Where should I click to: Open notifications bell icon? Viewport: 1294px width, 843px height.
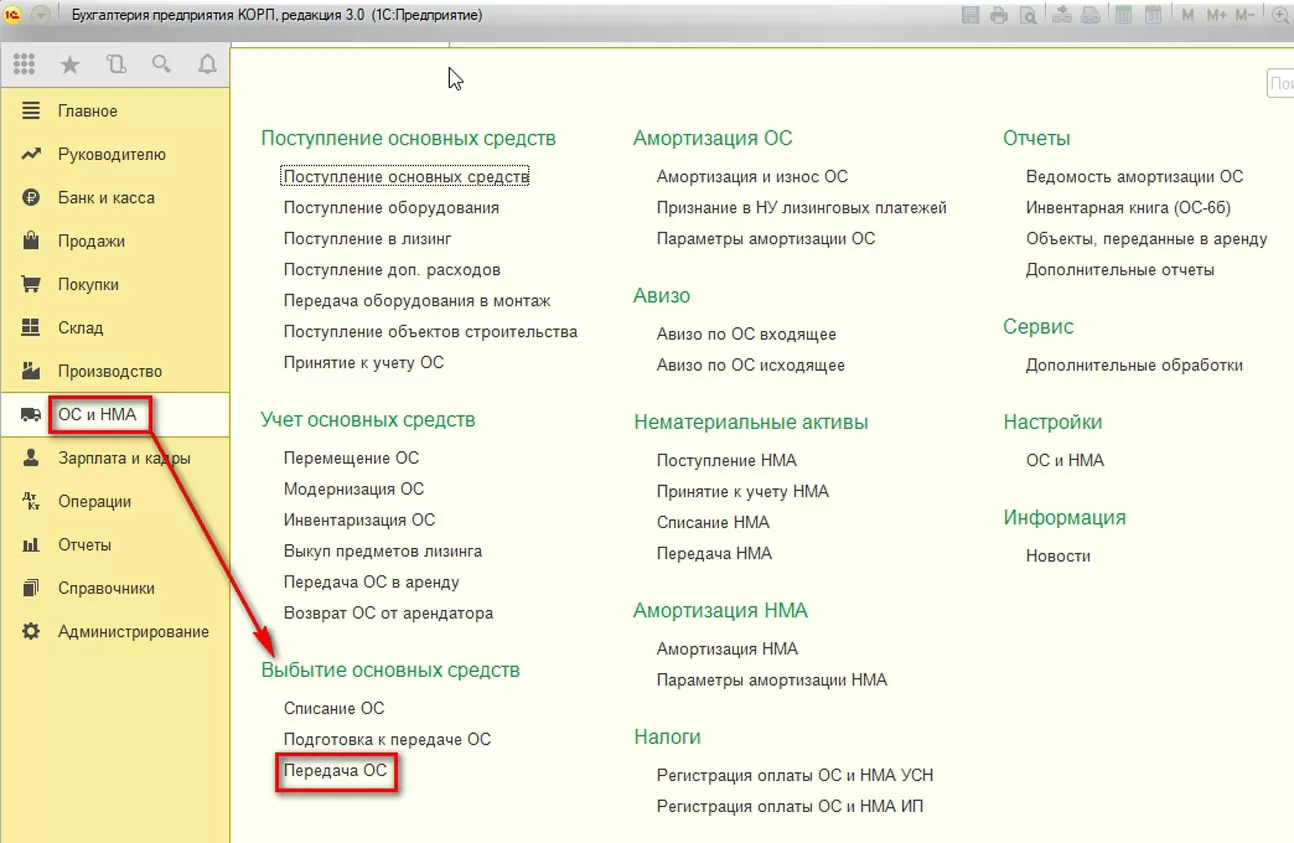[207, 65]
